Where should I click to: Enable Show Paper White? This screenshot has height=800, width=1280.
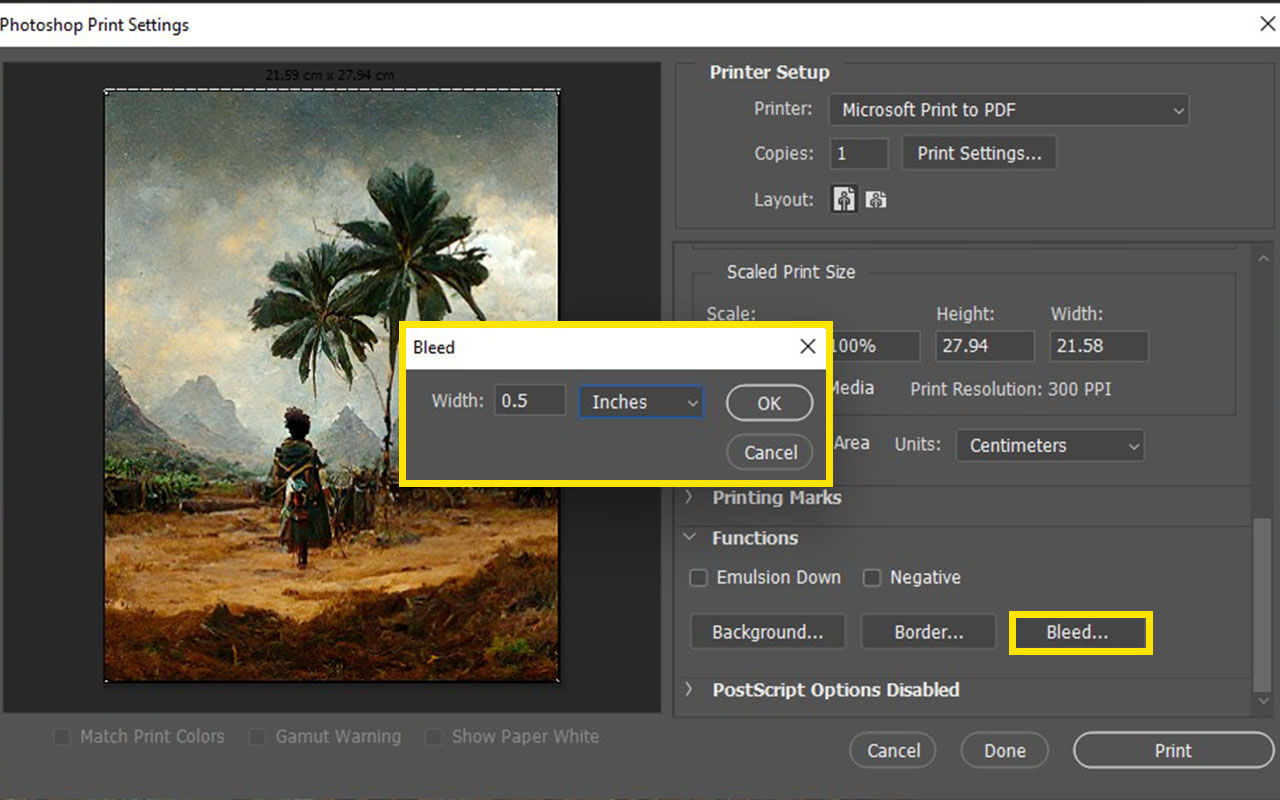[433, 737]
